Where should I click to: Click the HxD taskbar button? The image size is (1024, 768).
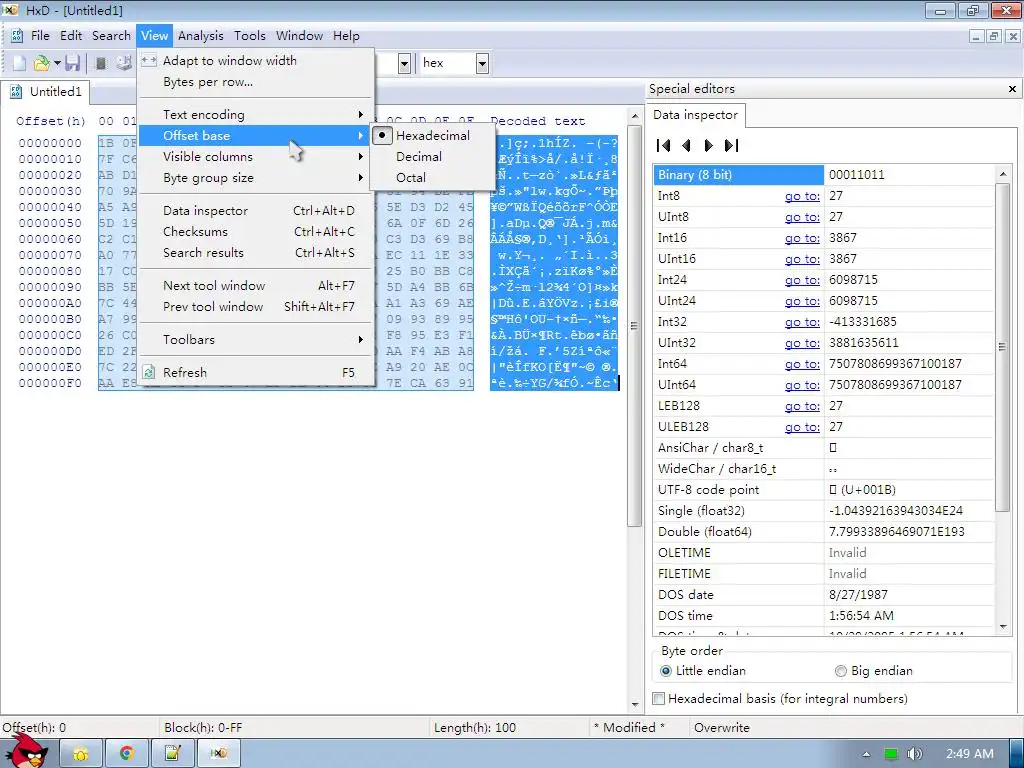click(x=219, y=754)
